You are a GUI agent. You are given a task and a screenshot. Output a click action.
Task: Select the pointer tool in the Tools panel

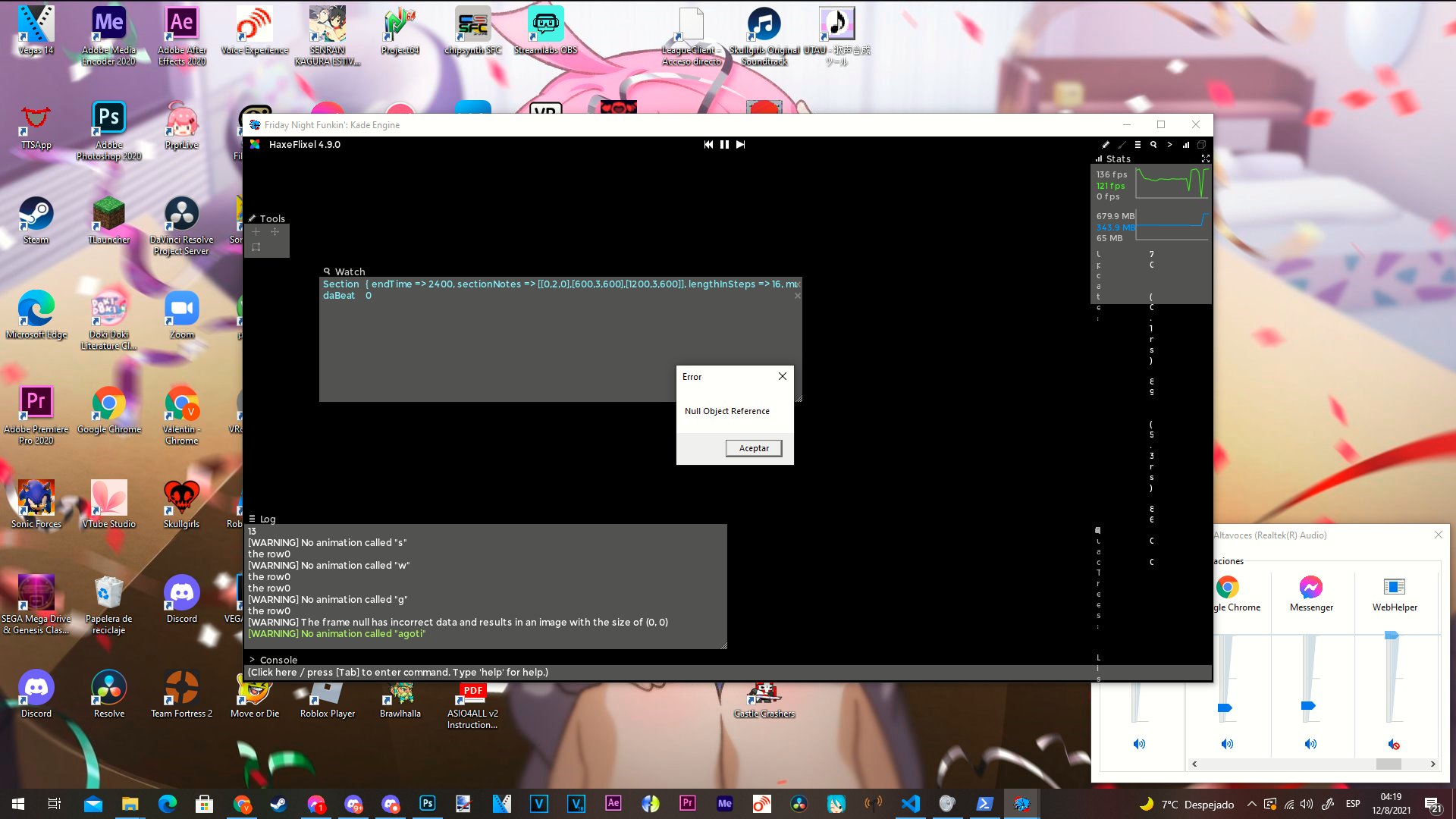(x=256, y=231)
